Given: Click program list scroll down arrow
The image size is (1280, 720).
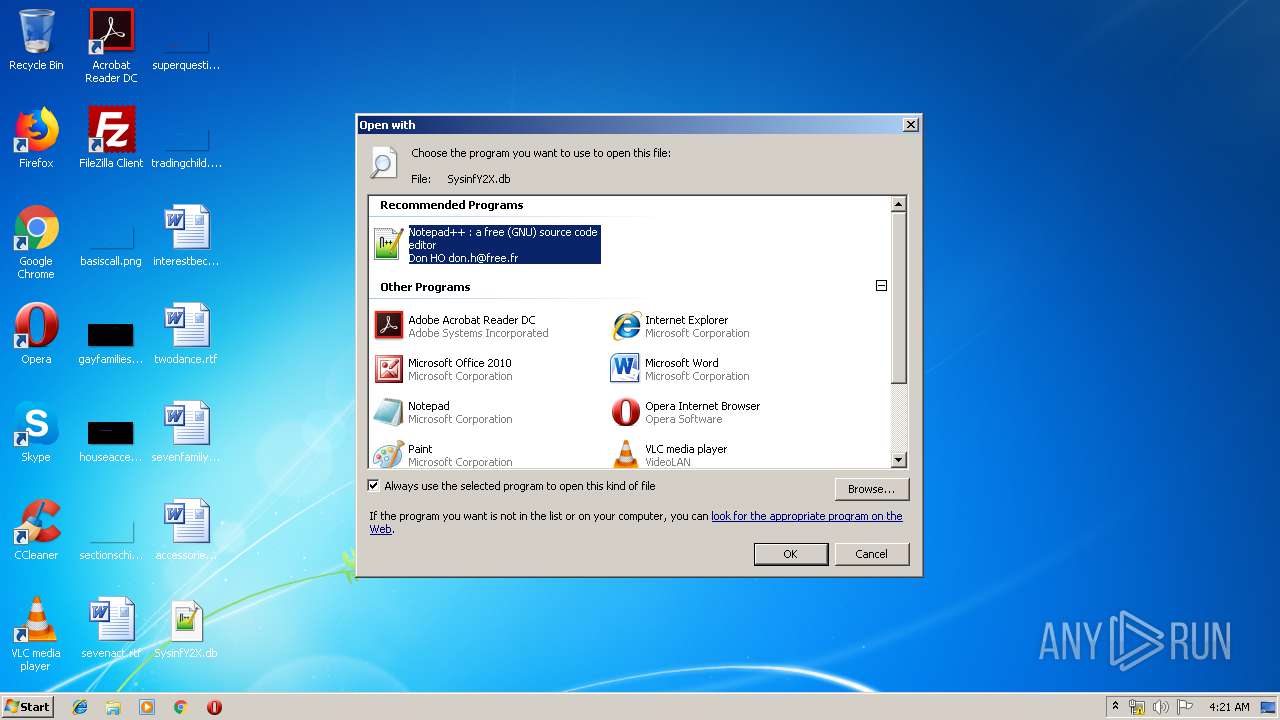Looking at the screenshot, I should [898, 460].
